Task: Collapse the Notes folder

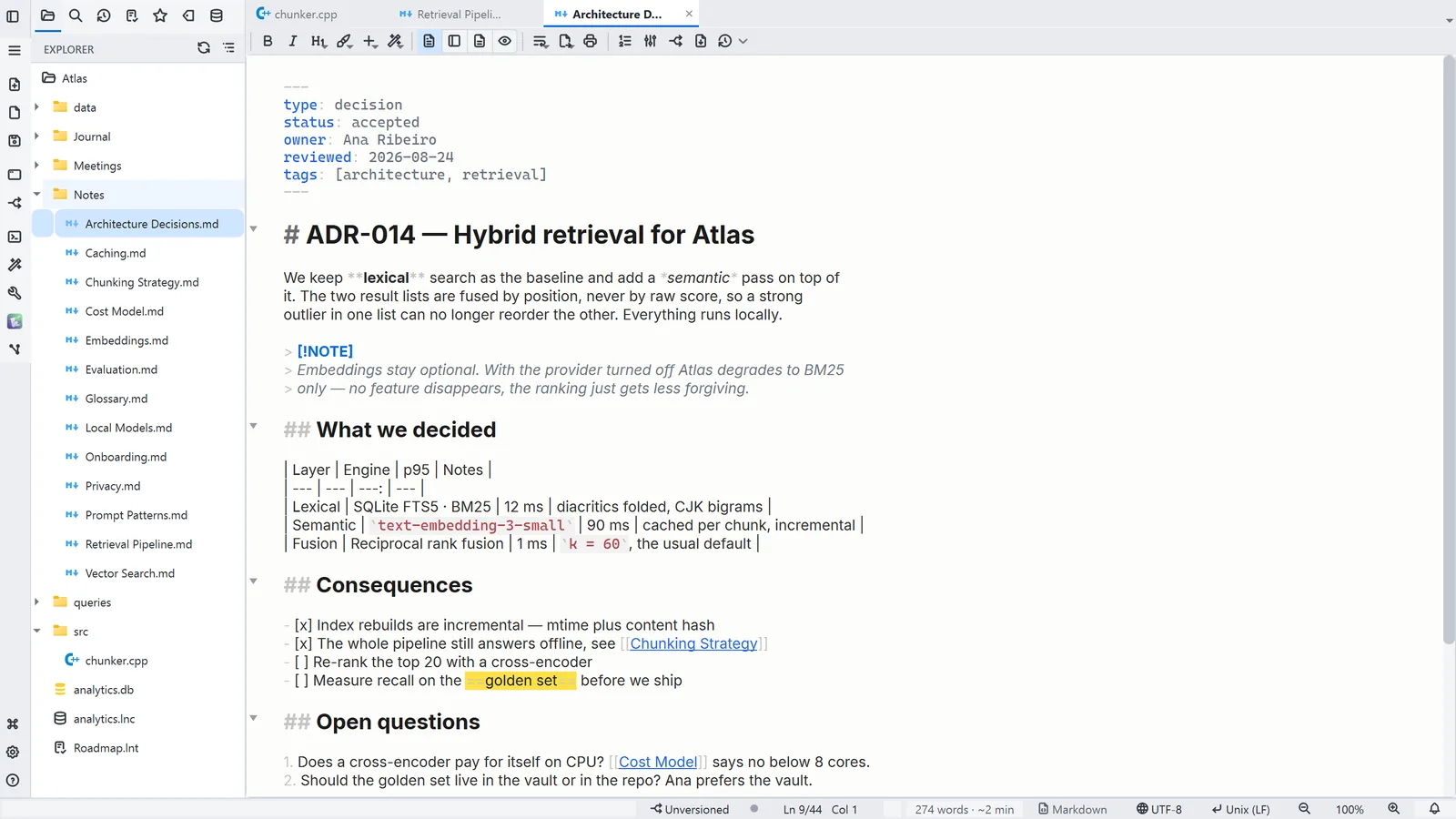Action: pos(37,195)
